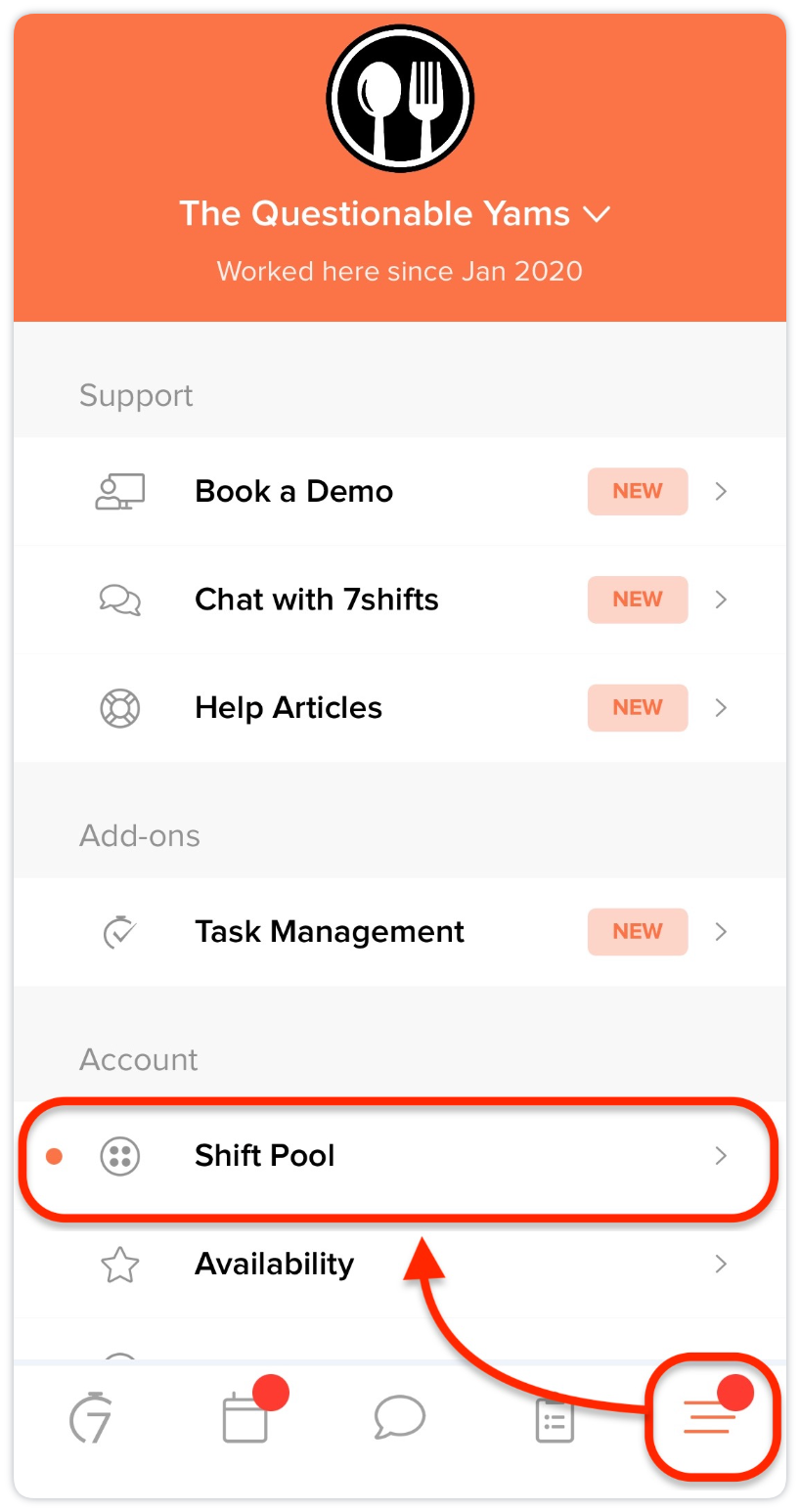Expand the Chat with 7shifts chevron
Screen dimensions: 800x1512
pos(721,600)
